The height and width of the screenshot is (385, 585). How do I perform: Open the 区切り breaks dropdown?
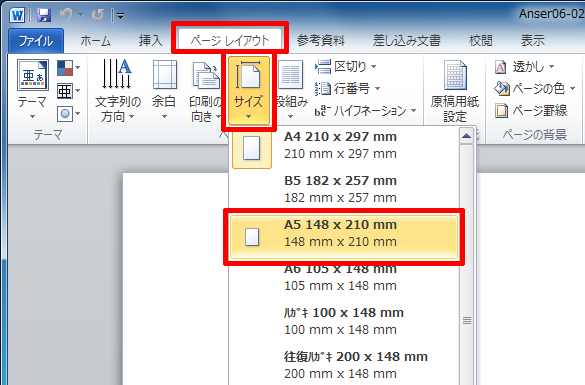click(x=345, y=67)
